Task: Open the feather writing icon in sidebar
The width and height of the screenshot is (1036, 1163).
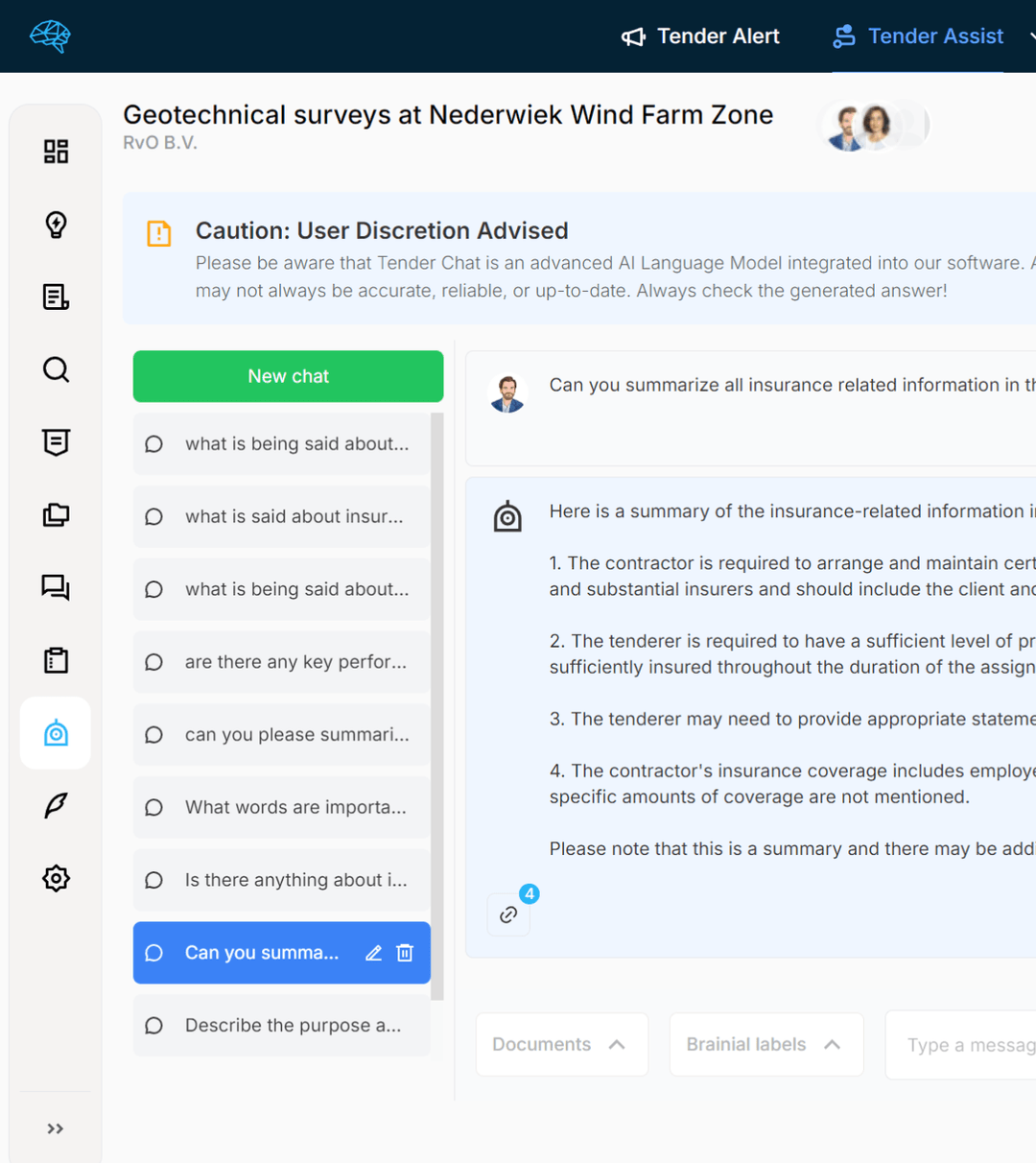Action: (x=56, y=806)
